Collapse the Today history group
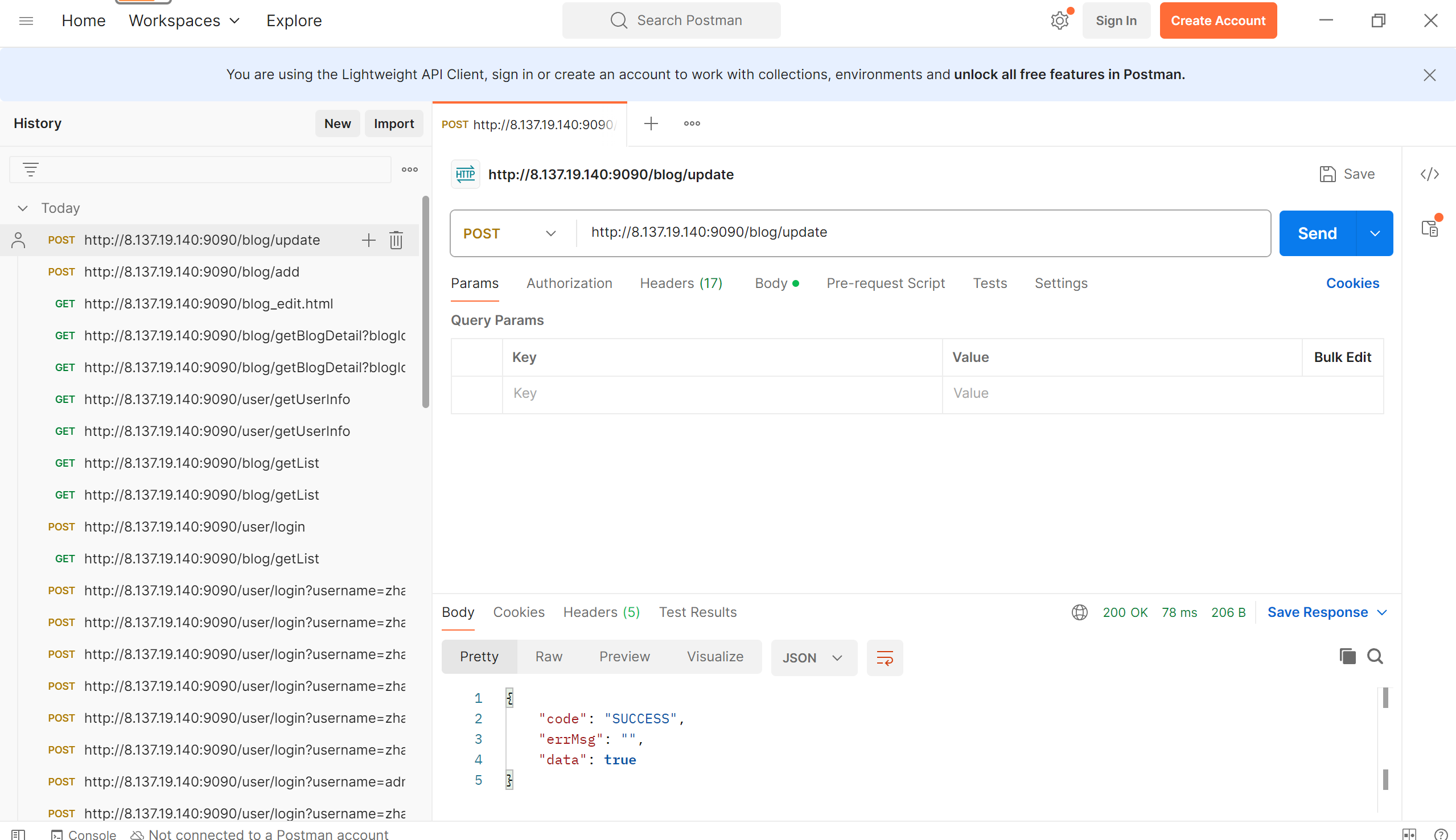 [x=23, y=208]
